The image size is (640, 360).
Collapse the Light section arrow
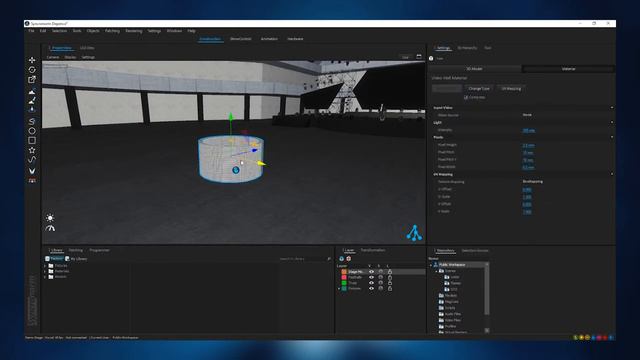(612, 122)
